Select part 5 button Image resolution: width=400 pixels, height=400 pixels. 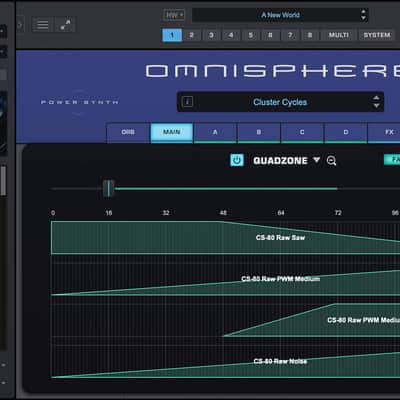tap(251, 35)
